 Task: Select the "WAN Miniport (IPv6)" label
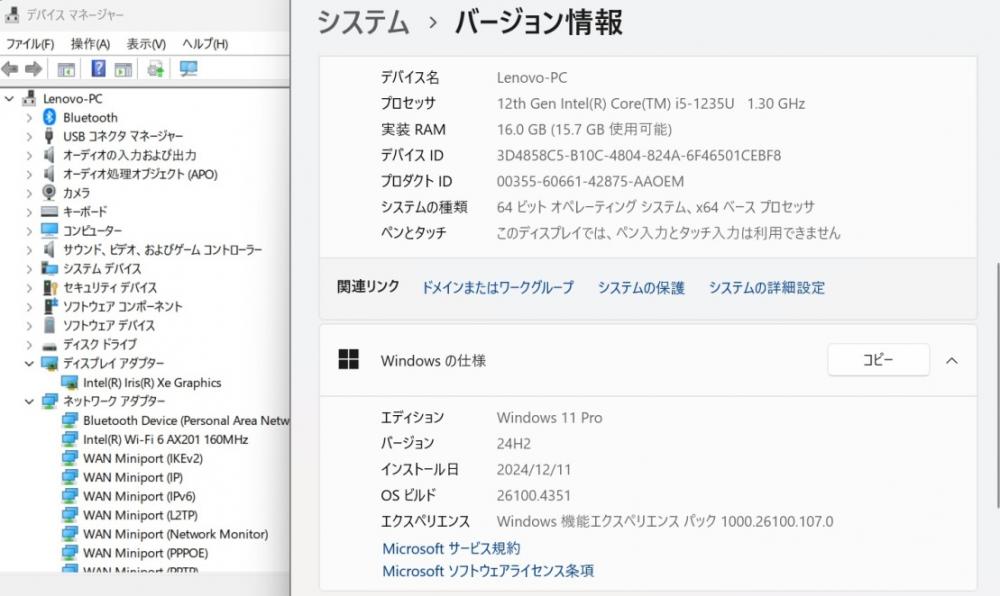(139, 496)
